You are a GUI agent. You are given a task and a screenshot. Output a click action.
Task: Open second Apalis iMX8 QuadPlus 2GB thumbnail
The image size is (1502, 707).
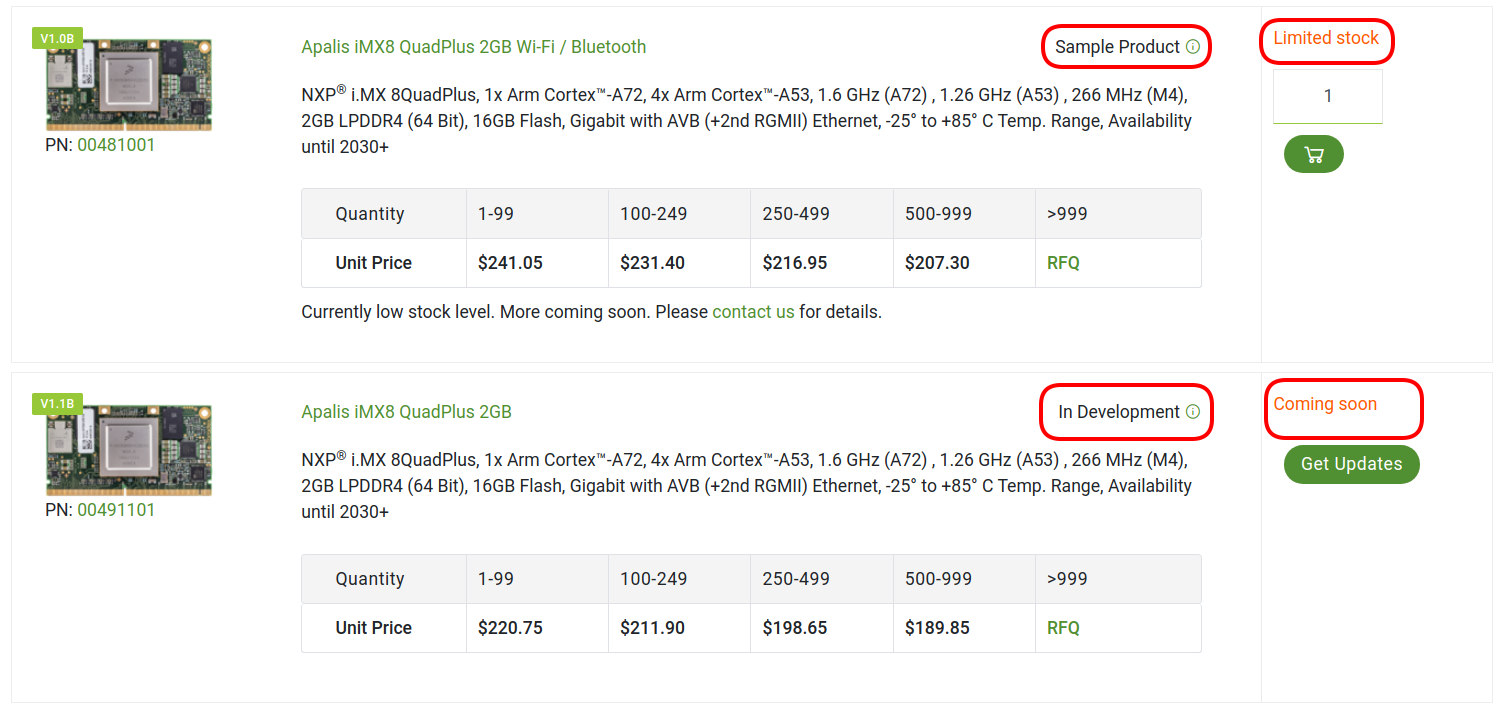[x=129, y=450]
